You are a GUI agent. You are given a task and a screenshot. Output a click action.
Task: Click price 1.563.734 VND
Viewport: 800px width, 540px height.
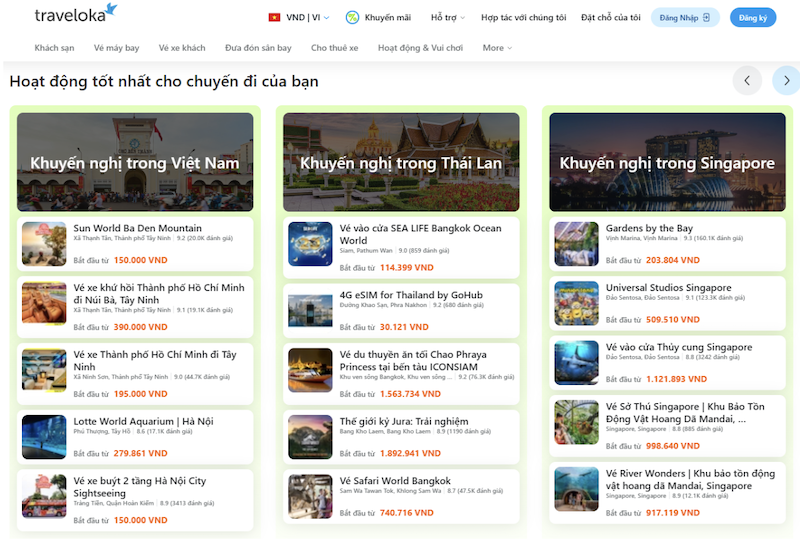click(410, 394)
